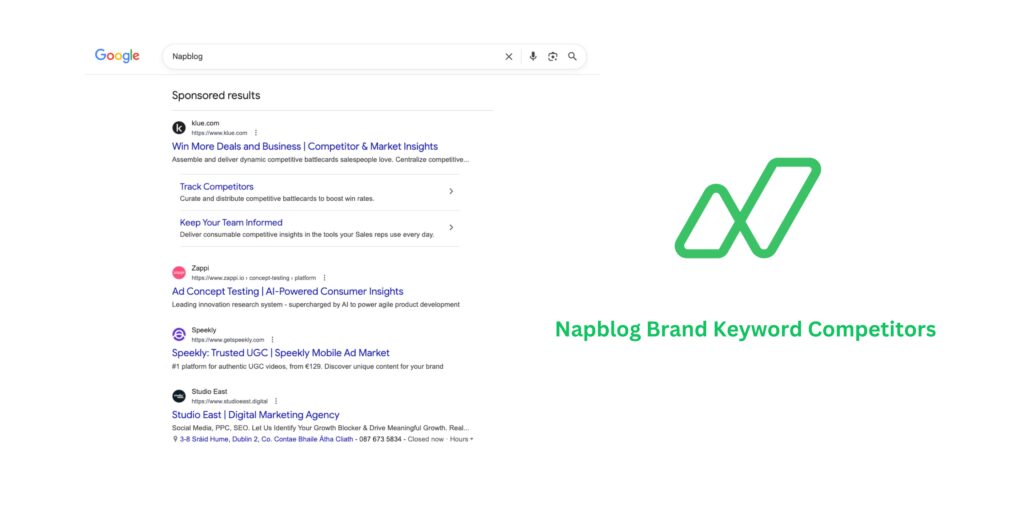Click the klue.com favicon
Viewport: 1024px width, 512px height.
pyautogui.click(x=179, y=127)
